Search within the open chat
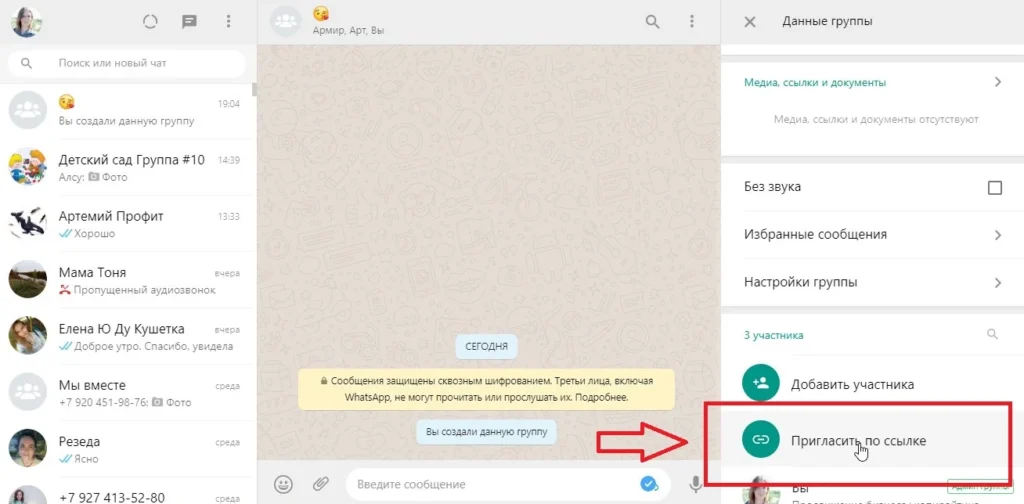The height and width of the screenshot is (504, 1024). coord(652,22)
